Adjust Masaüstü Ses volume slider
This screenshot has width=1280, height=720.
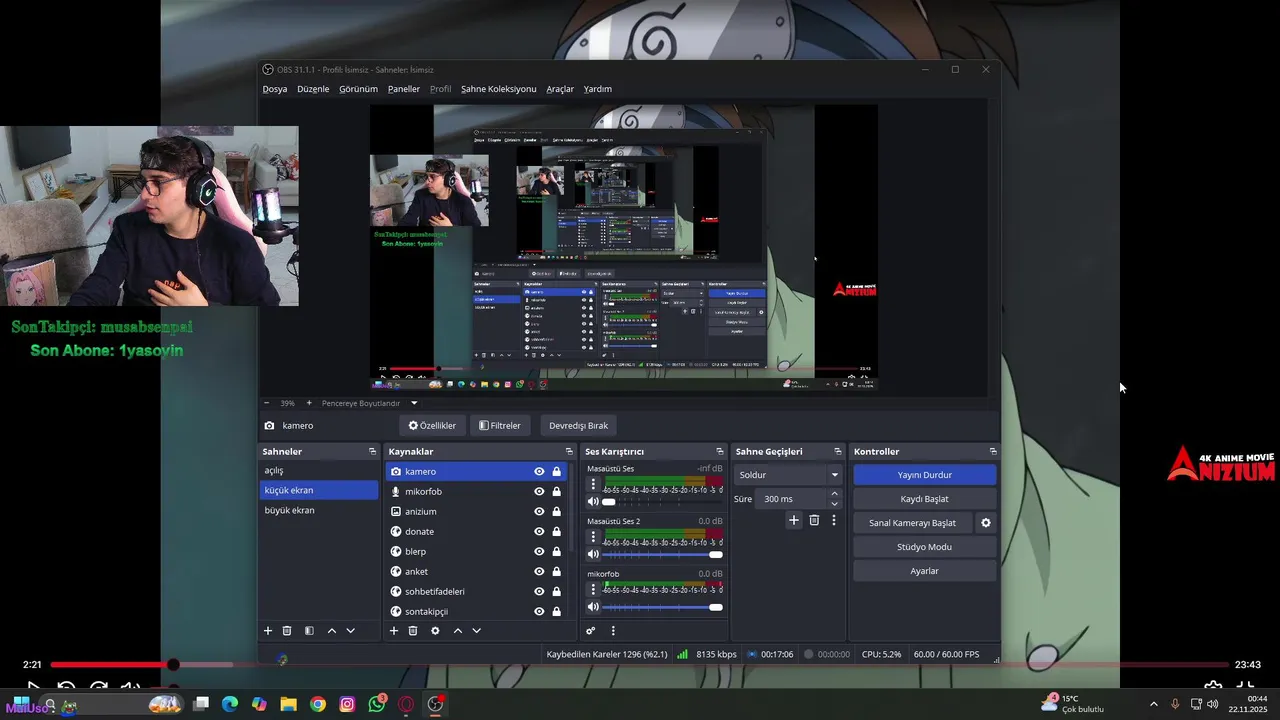662,502
